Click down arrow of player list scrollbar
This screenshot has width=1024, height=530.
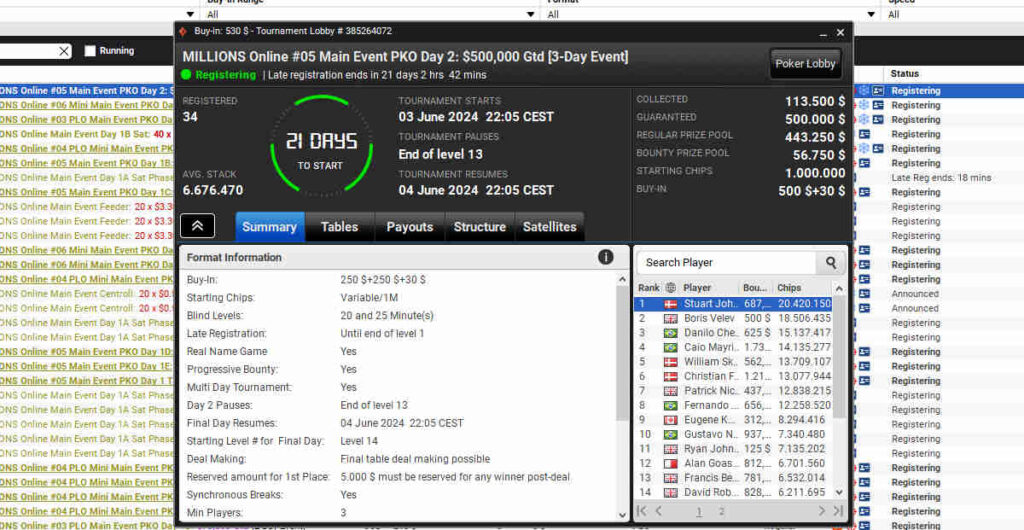tap(840, 493)
